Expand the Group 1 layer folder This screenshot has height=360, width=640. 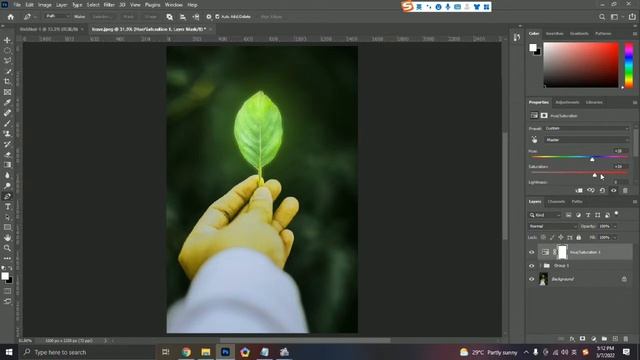(540, 266)
